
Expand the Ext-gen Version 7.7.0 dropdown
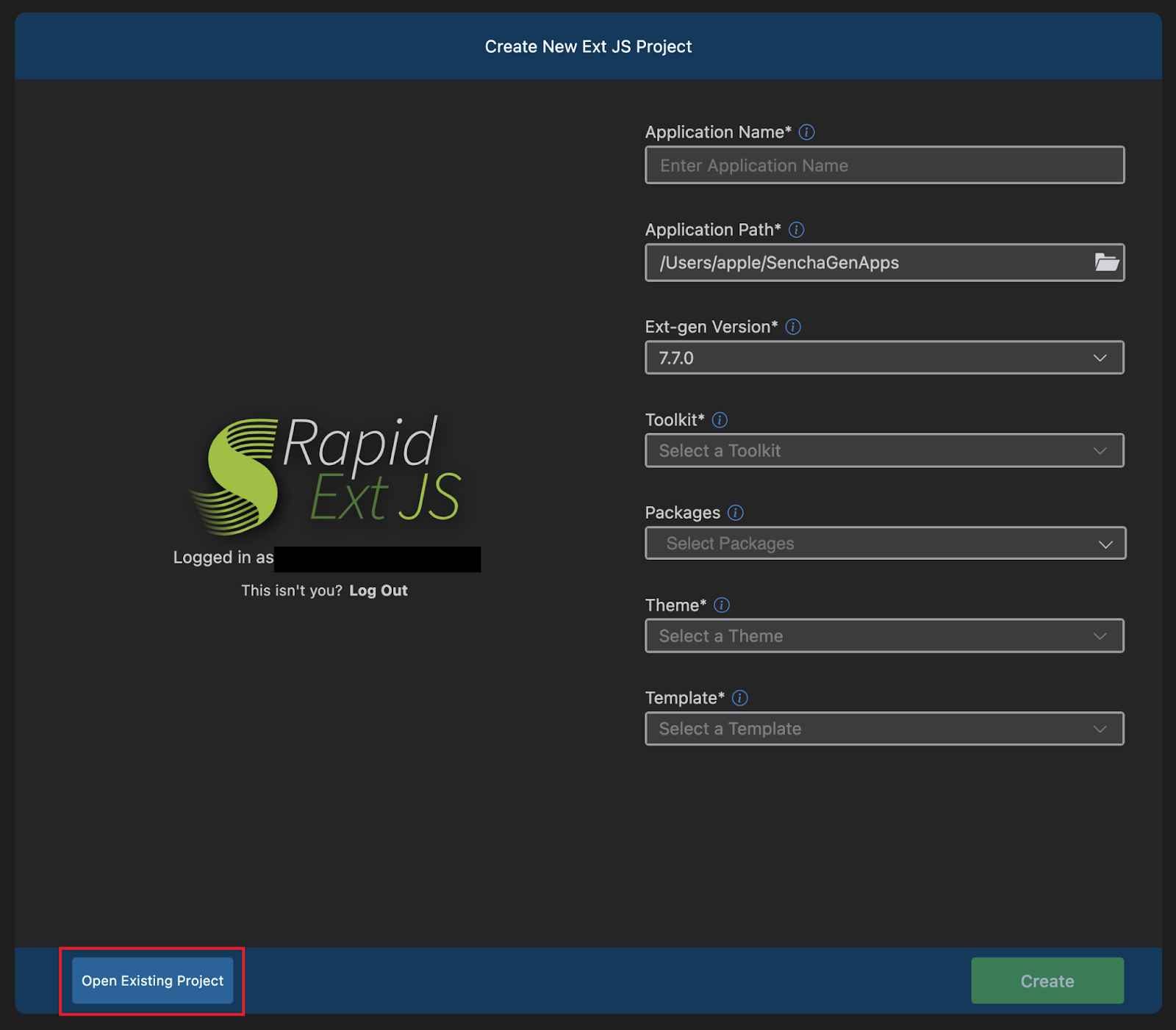coord(884,358)
